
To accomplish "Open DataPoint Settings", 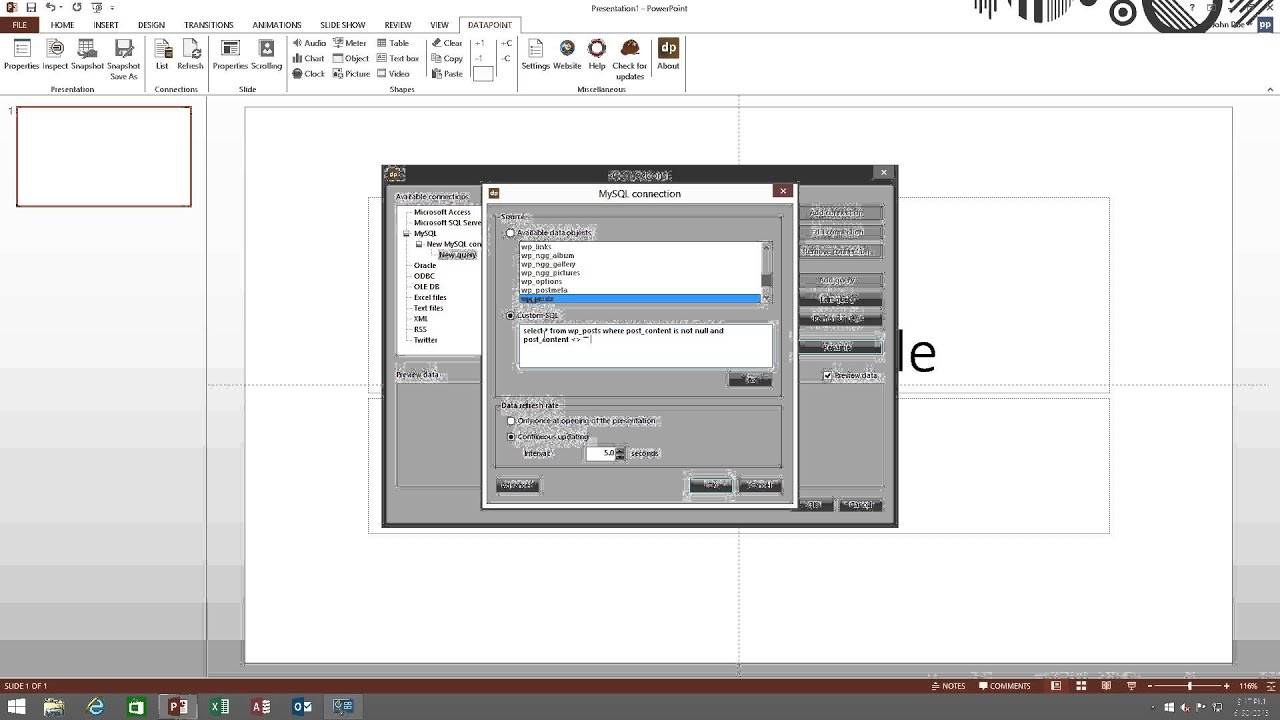I will tap(535, 56).
